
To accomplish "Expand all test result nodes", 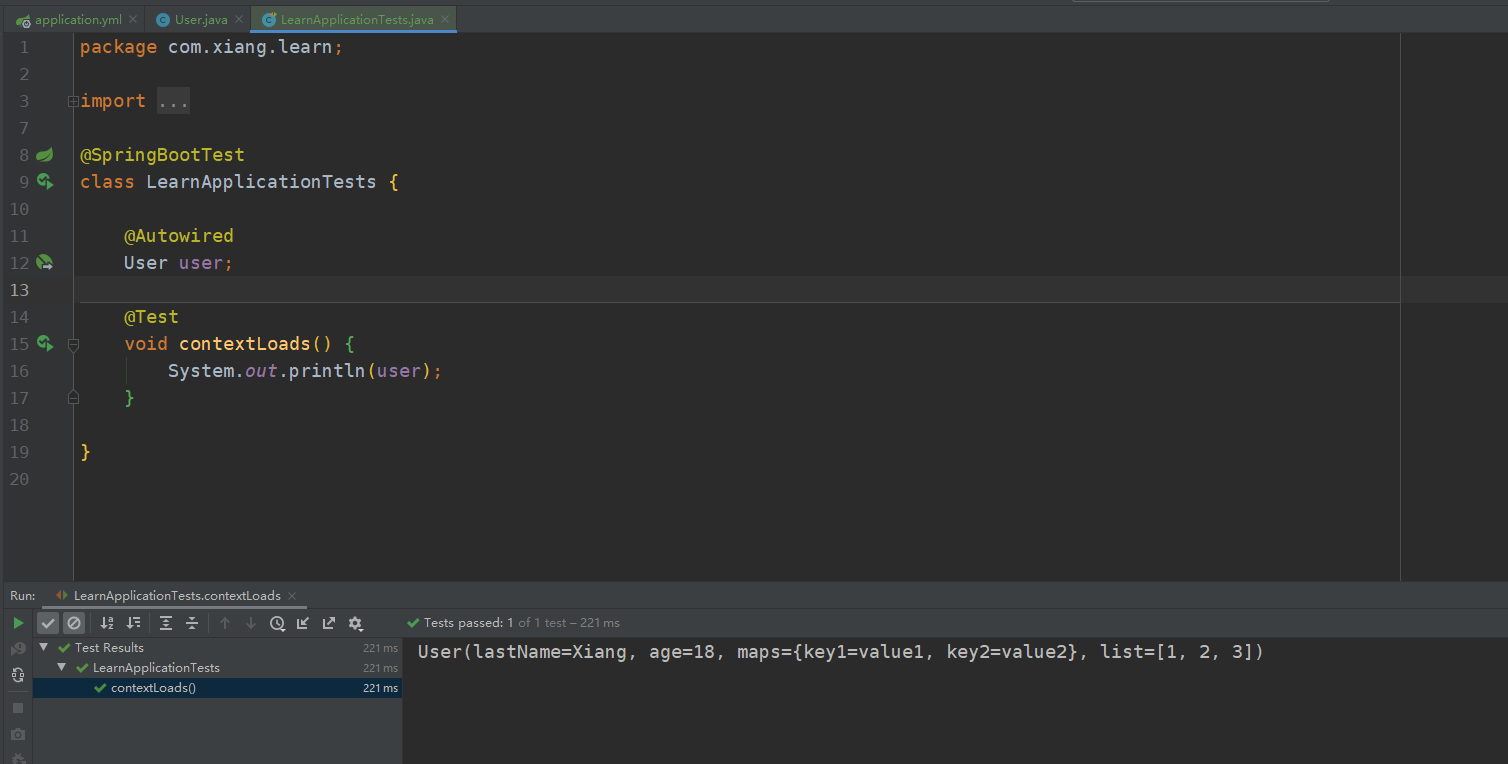I will click(166, 623).
